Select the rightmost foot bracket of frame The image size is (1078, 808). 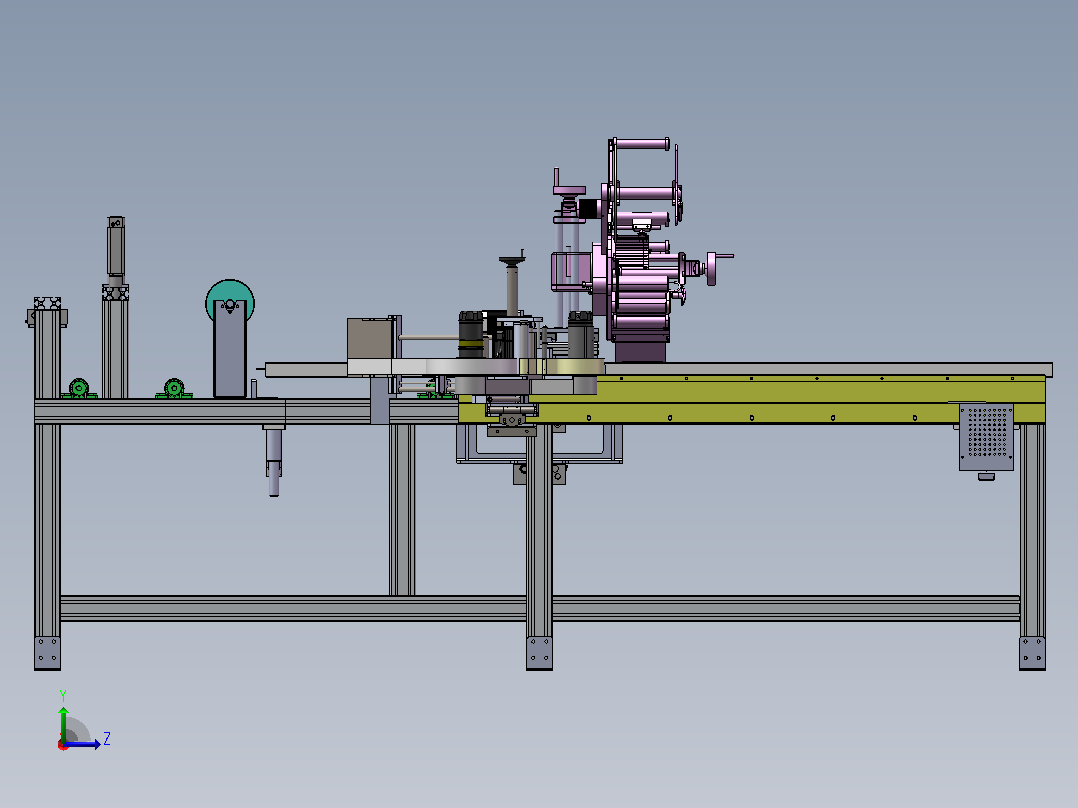coord(1032,653)
